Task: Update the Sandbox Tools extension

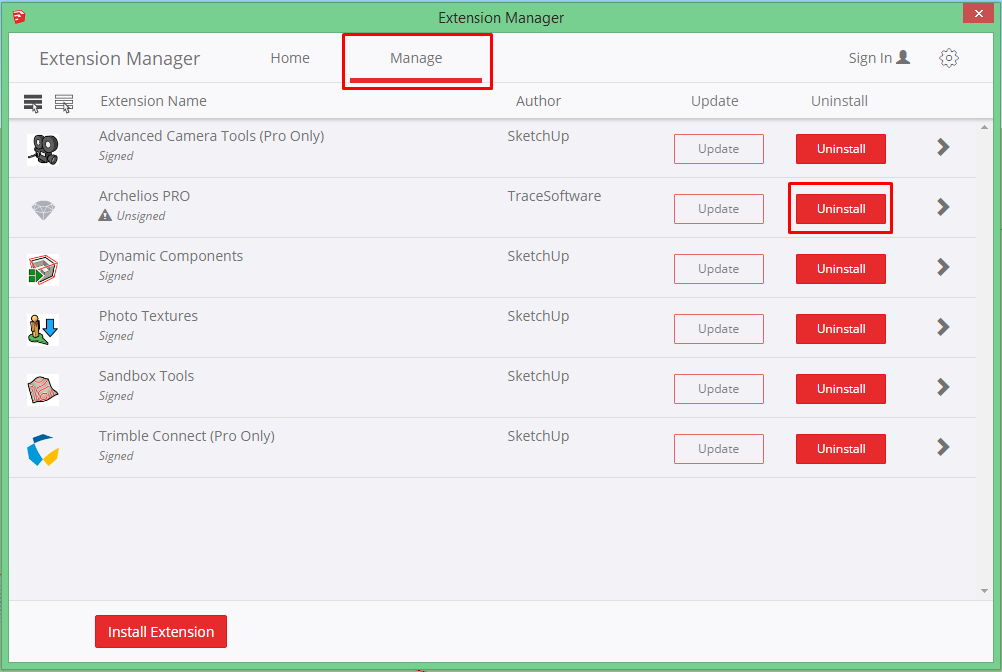Action: (718, 389)
